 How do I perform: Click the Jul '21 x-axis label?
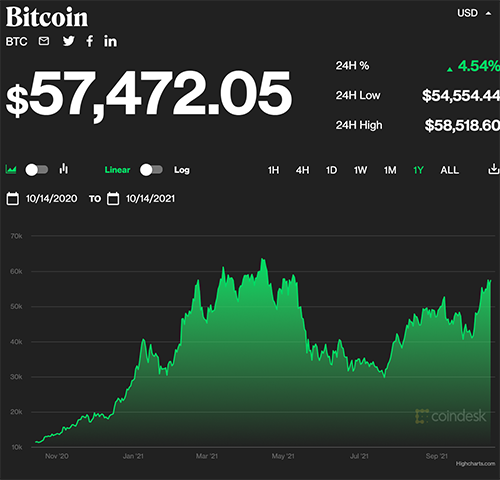359,456
